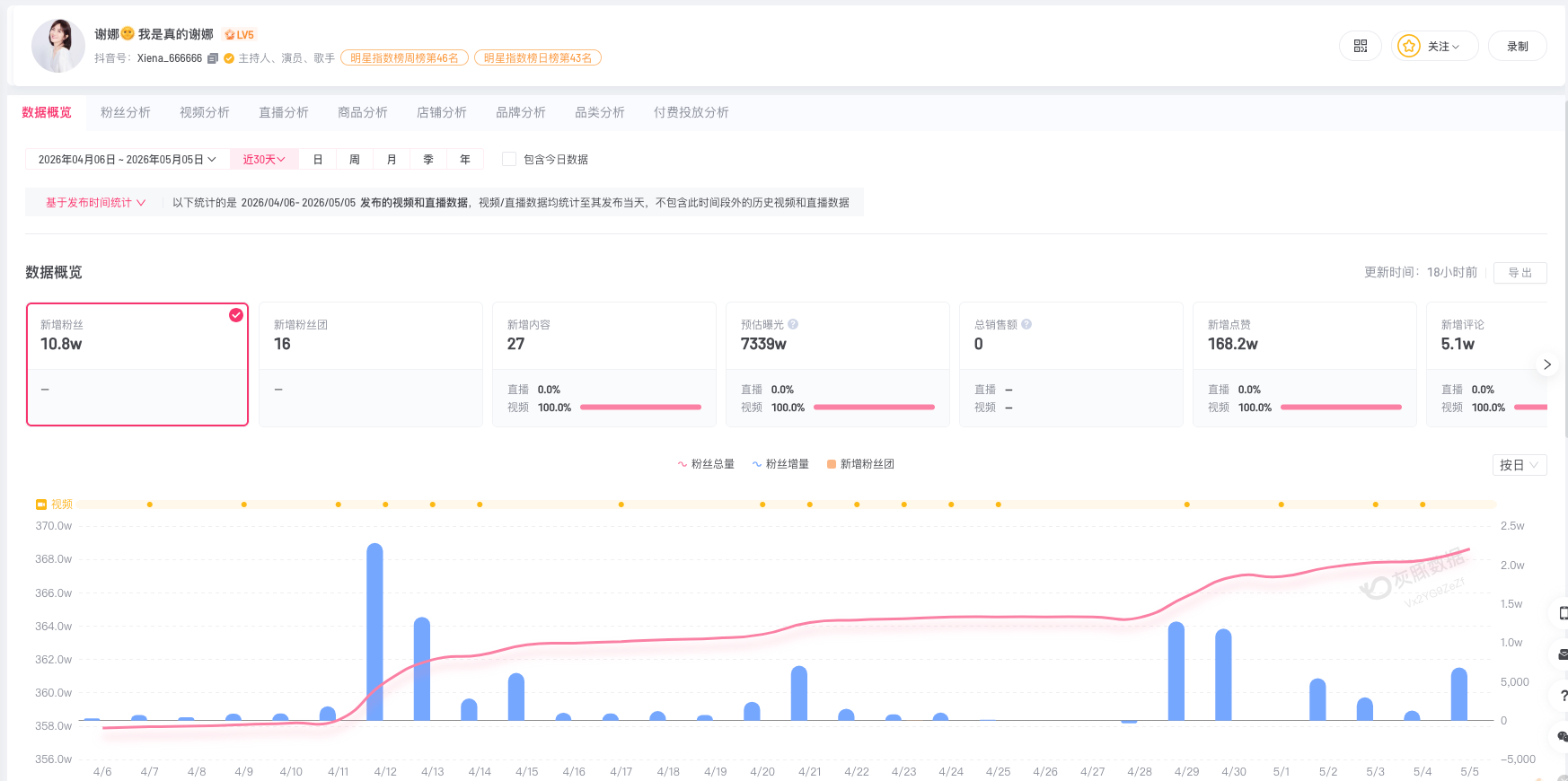Image resolution: width=1568 pixels, height=781 pixels.
Task: Switch to 数据概览 tab
Action: [x=47, y=112]
